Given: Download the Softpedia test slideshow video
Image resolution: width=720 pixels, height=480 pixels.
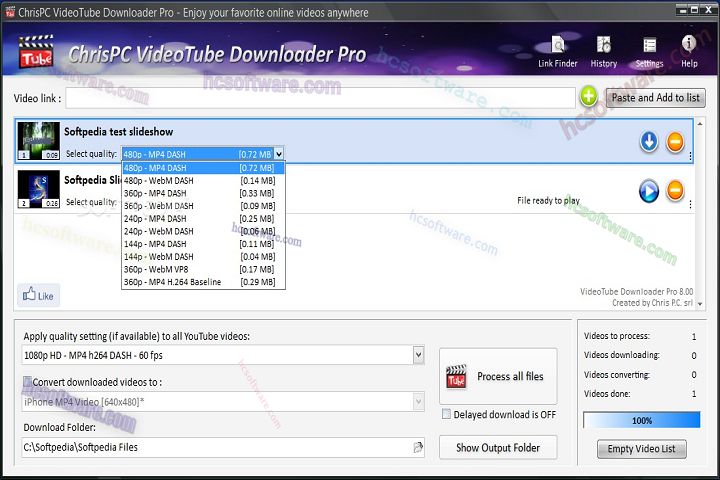Looking at the screenshot, I should 649,142.
